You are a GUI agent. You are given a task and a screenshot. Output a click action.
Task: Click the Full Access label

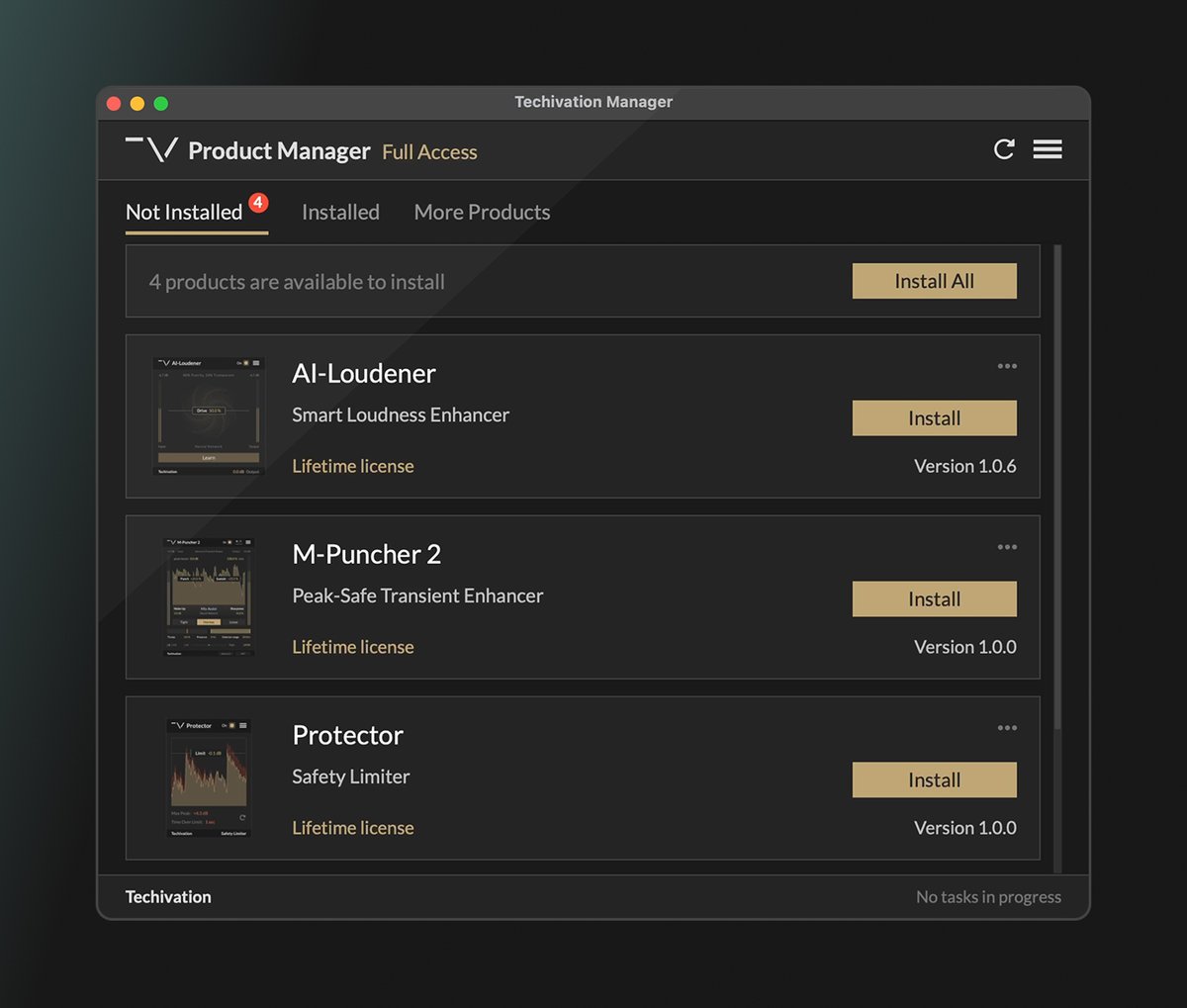[x=429, y=152]
